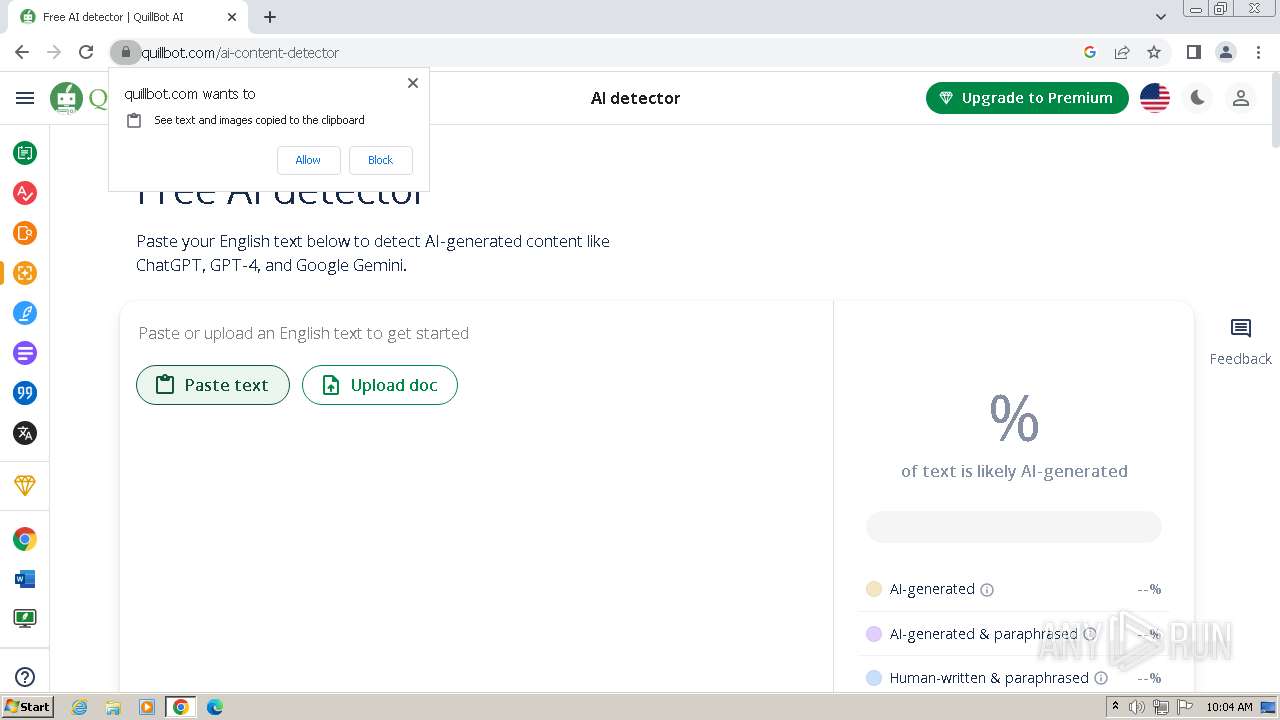The height and width of the screenshot is (720, 1280).
Task: Click info icon next to Human-written & paraphrased
Action: click(1101, 678)
